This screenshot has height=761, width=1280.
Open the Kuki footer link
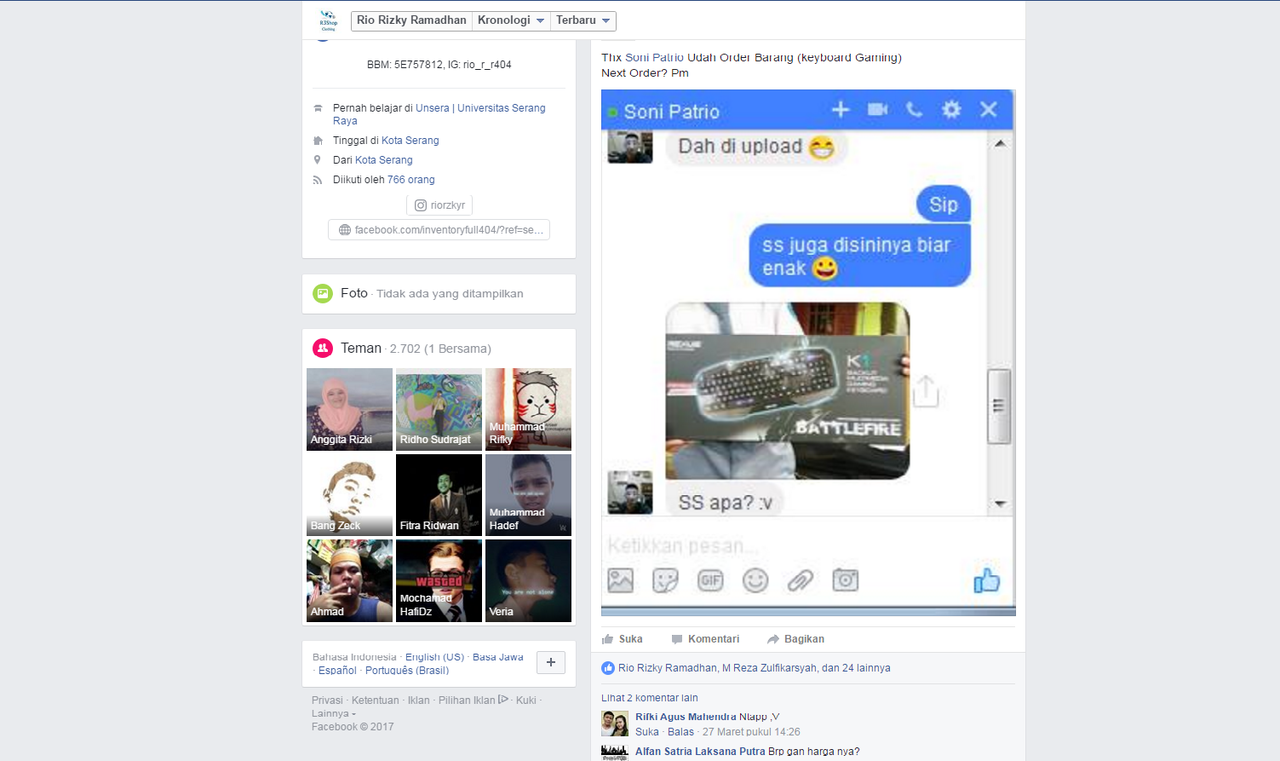point(526,700)
